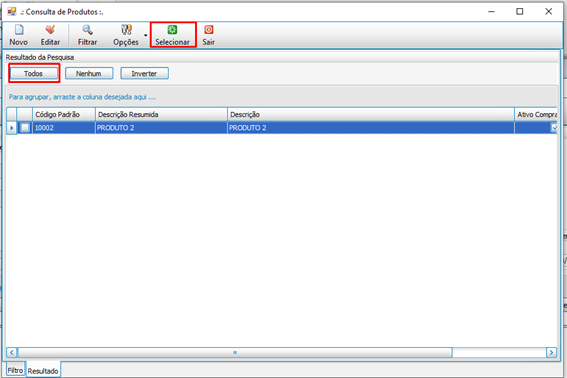Click the Selecionar toolbar button
Viewport: 567px width, 378px height.
[172, 35]
